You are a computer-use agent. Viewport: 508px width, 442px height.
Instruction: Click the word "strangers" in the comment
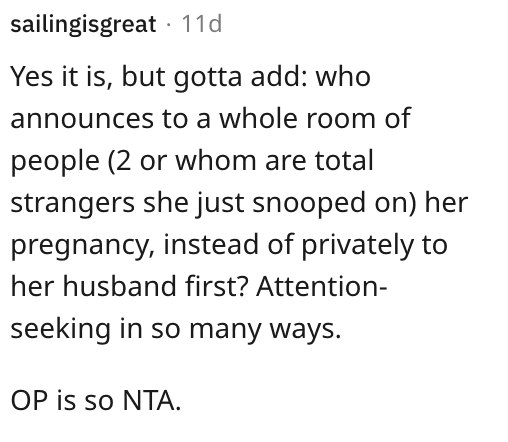tap(72, 204)
